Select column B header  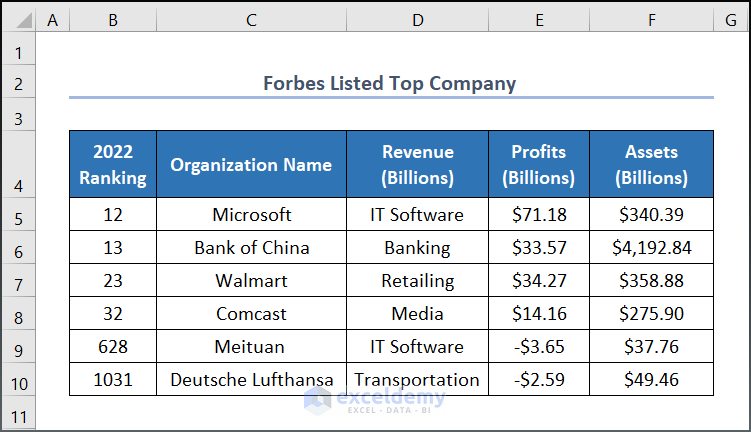pyautogui.click(x=112, y=19)
